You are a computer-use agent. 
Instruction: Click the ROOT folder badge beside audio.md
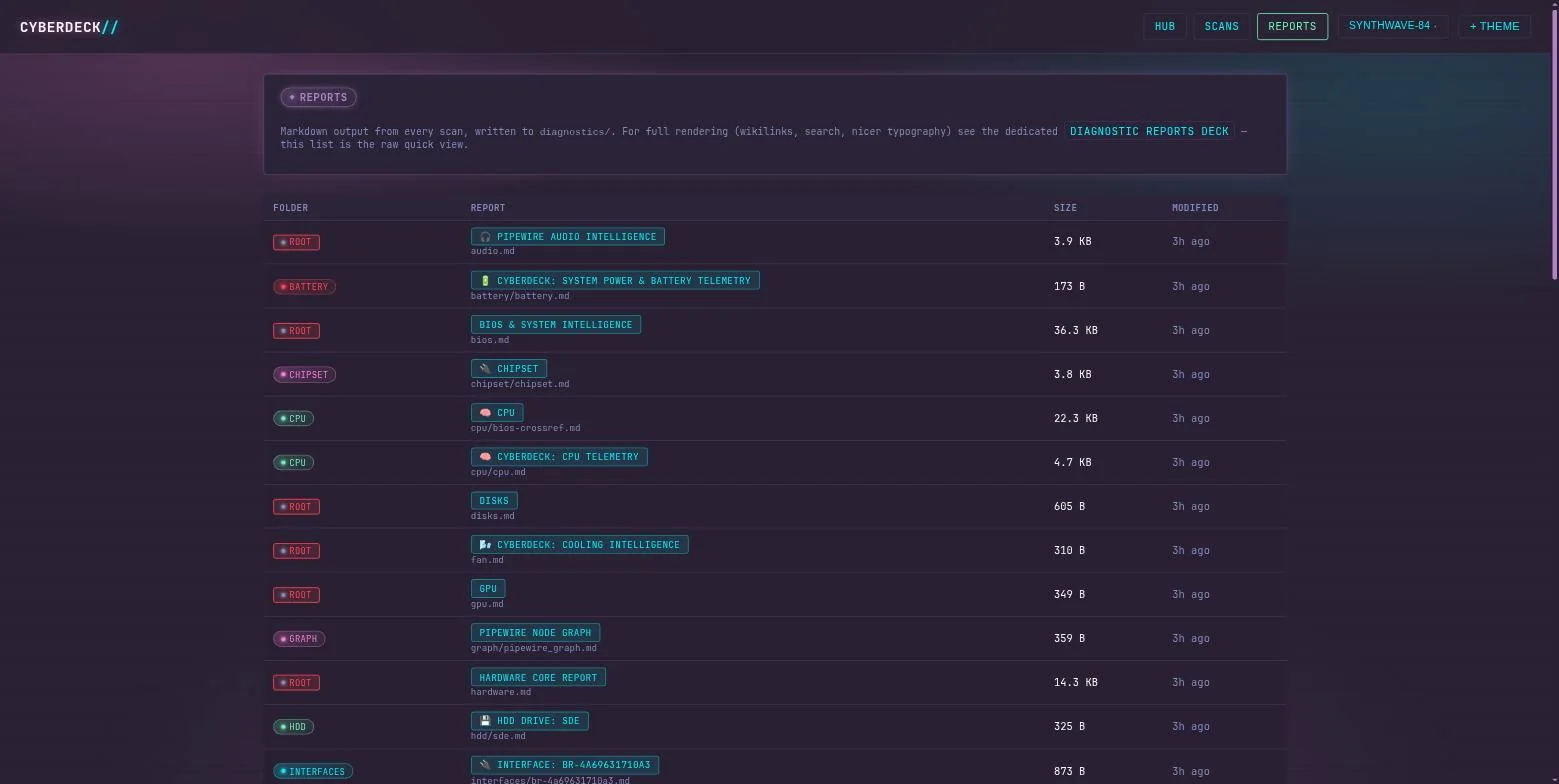(x=296, y=242)
